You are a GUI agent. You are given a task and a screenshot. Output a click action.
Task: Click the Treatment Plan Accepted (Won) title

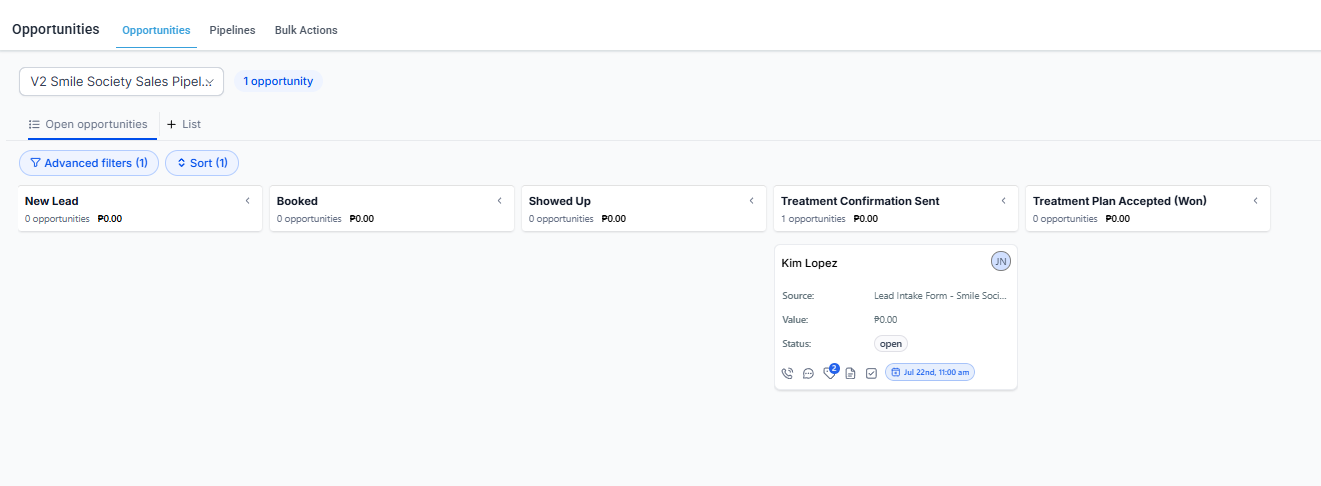1120,201
